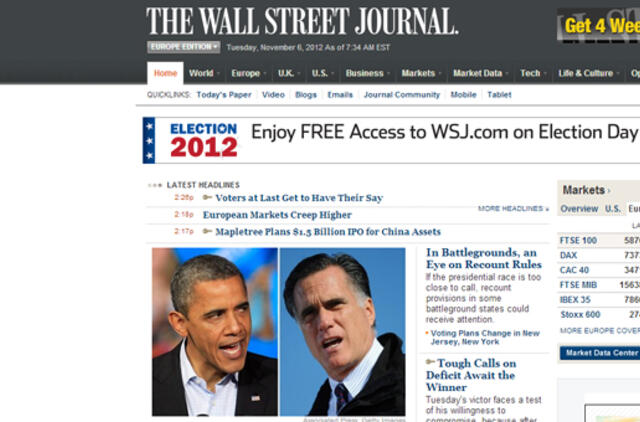Open European Markets Creep Higher headline
Viewport: 640px width, 422px height.
[x=277, y=215]
